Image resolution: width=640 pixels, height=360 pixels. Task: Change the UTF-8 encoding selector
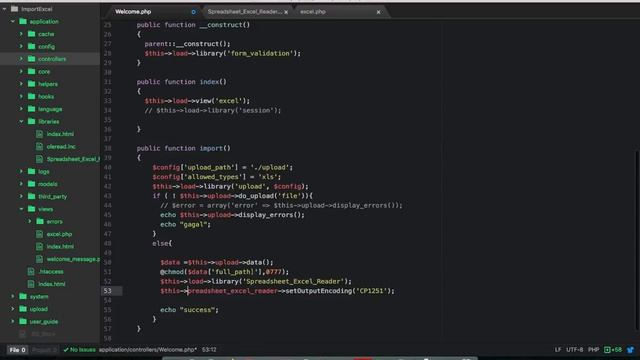click(x=574, y=350)
